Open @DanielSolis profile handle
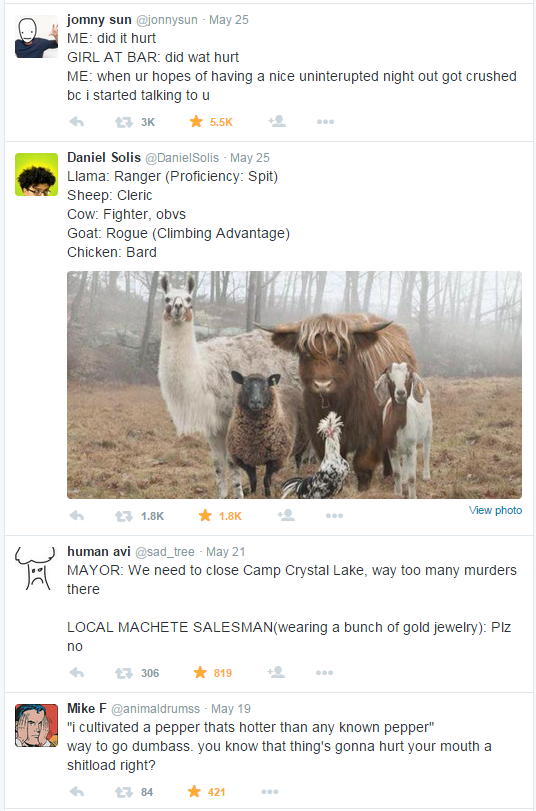This screenshot has width=536, height=811. [182, 158]
